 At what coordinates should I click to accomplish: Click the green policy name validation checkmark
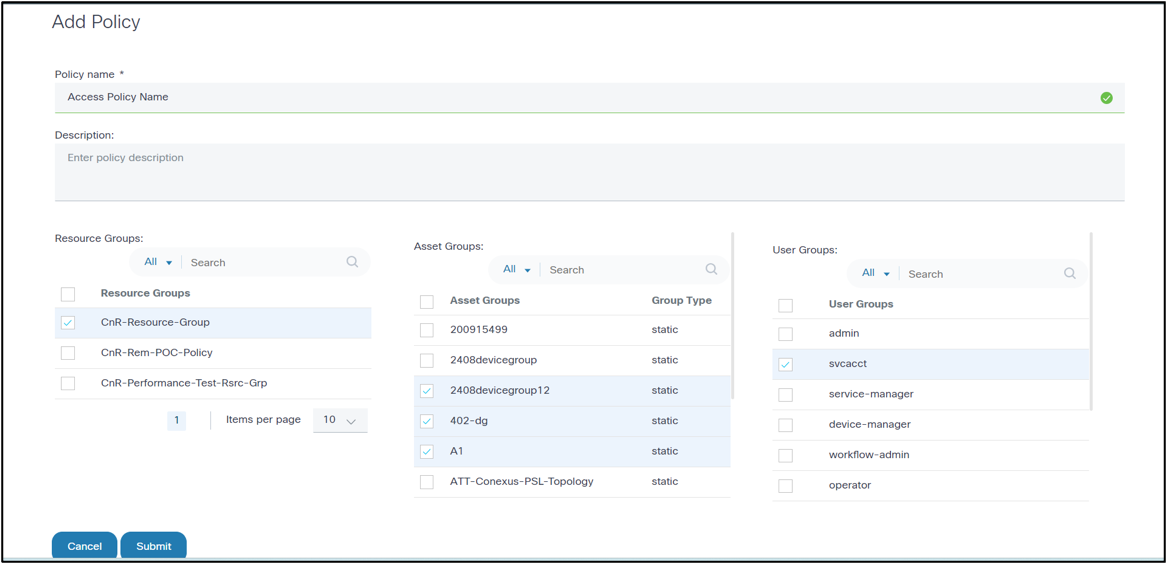click(1106, 98)
